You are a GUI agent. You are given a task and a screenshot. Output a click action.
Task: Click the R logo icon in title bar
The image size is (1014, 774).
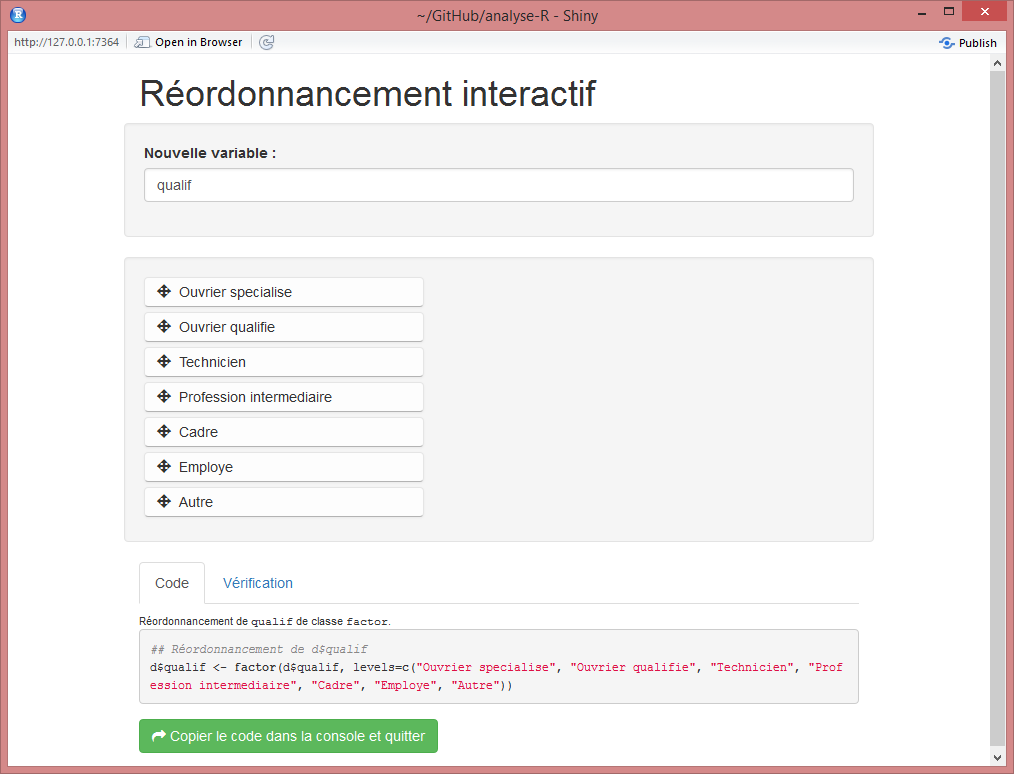tap(18, 14)
